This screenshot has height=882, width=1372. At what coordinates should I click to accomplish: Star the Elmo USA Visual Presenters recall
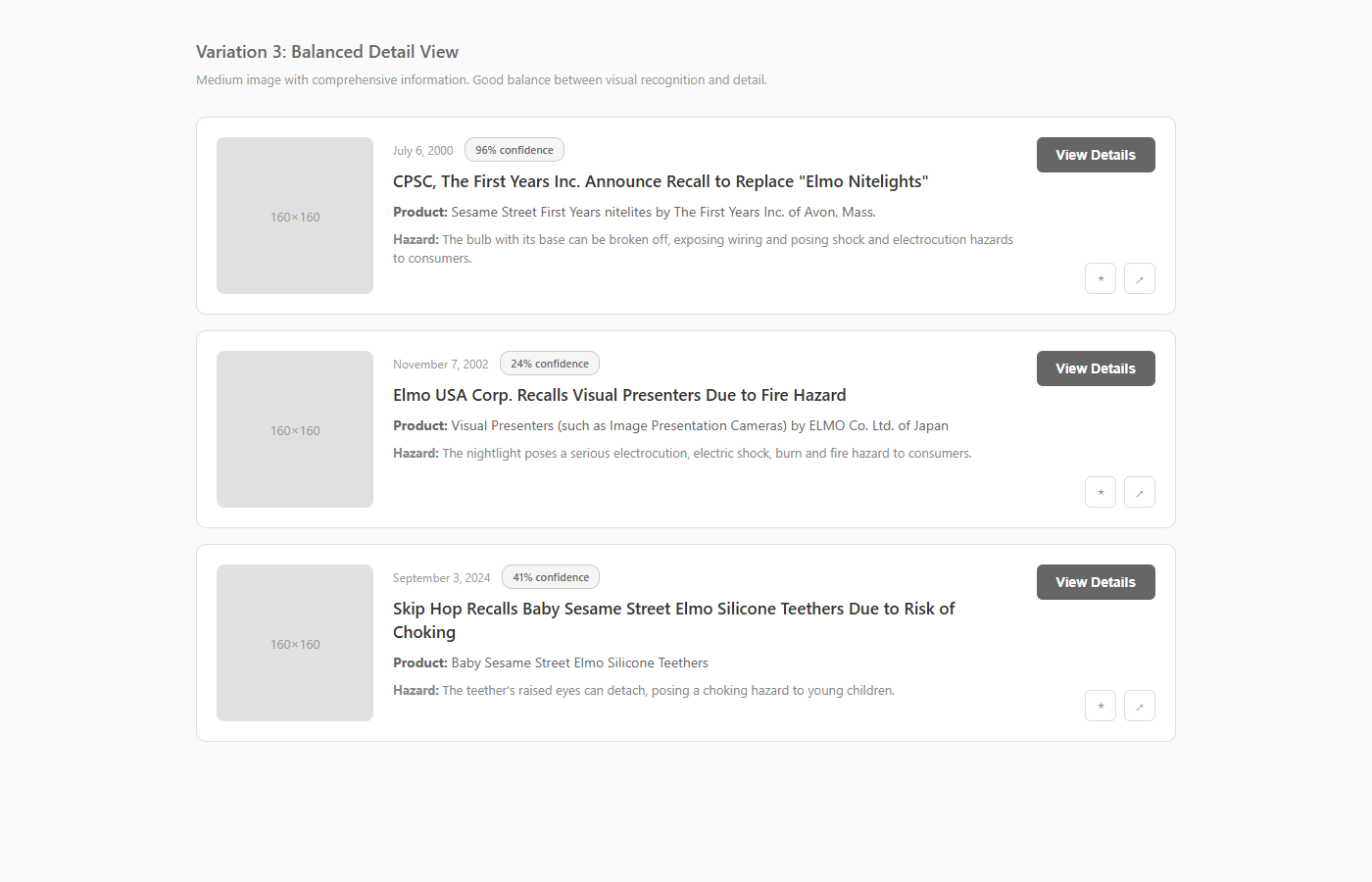tap(1101, 492)
